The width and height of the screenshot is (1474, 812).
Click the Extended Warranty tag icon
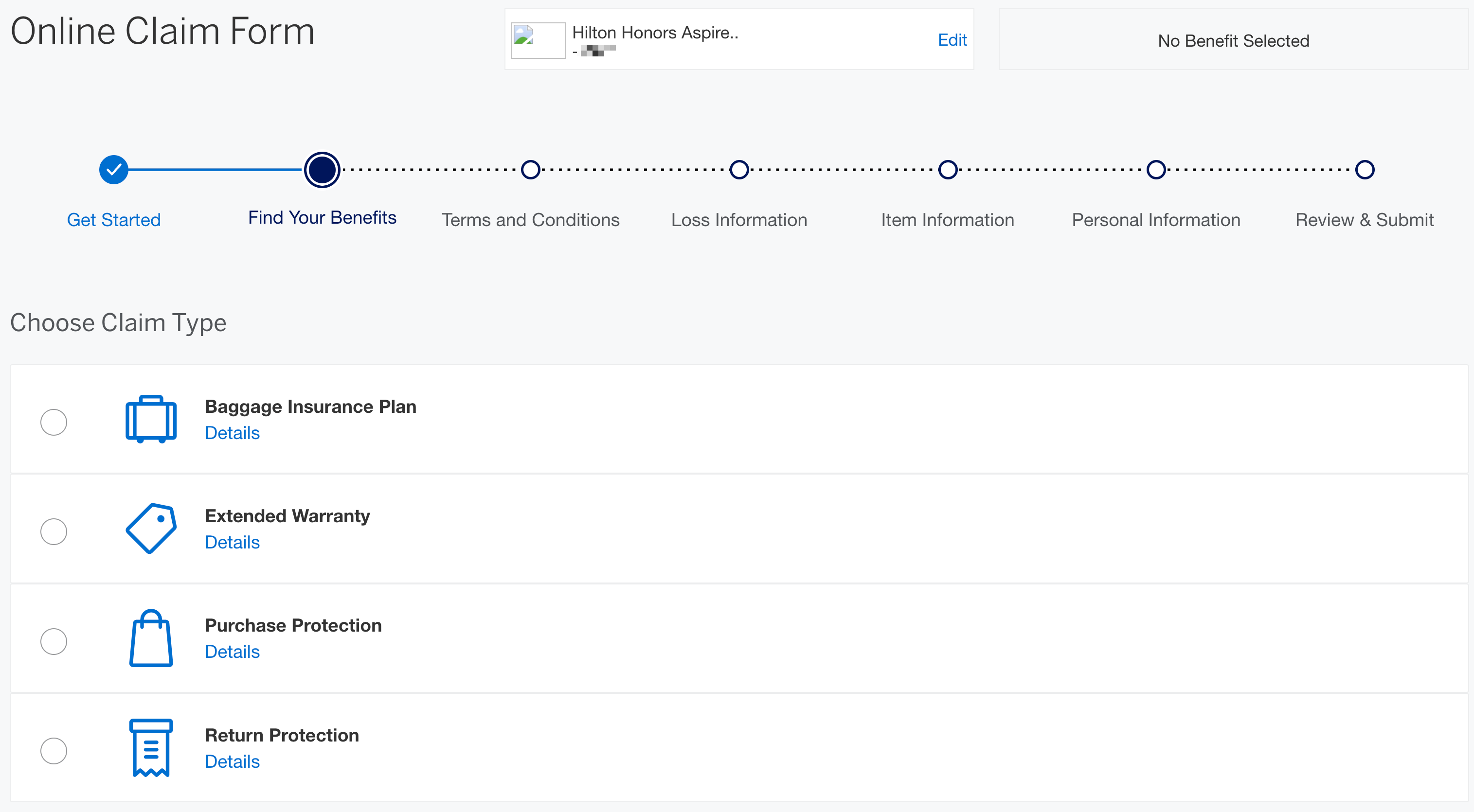[151, 529]
